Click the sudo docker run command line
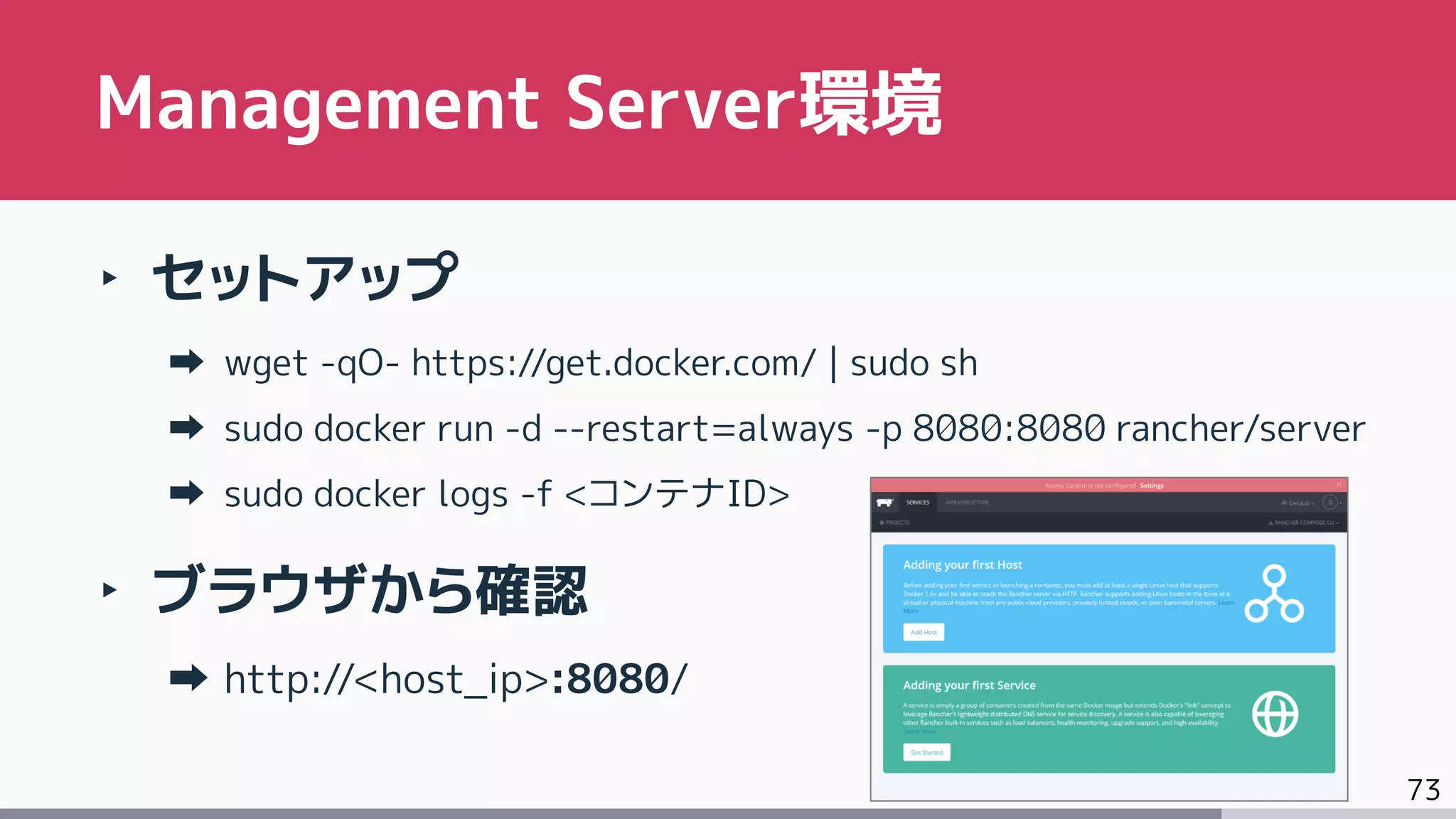Screen dimensions: 1456x819 [x=795, y=429]
